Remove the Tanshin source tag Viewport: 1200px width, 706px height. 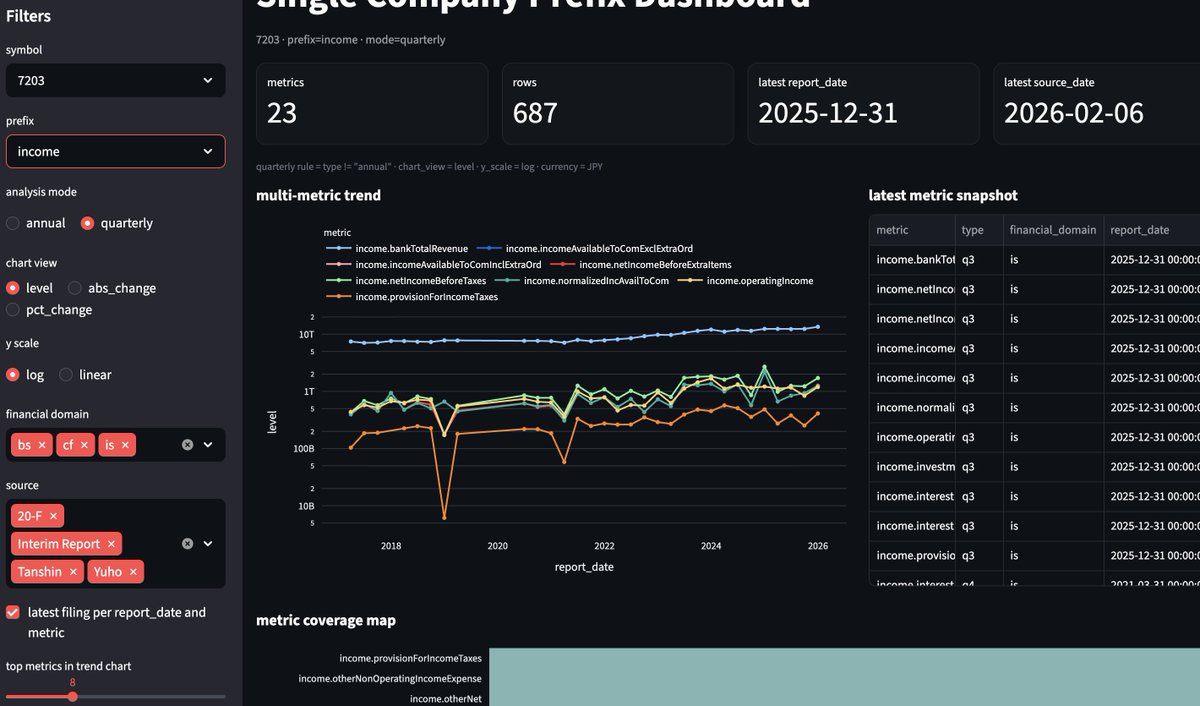(x=73, y=572)
